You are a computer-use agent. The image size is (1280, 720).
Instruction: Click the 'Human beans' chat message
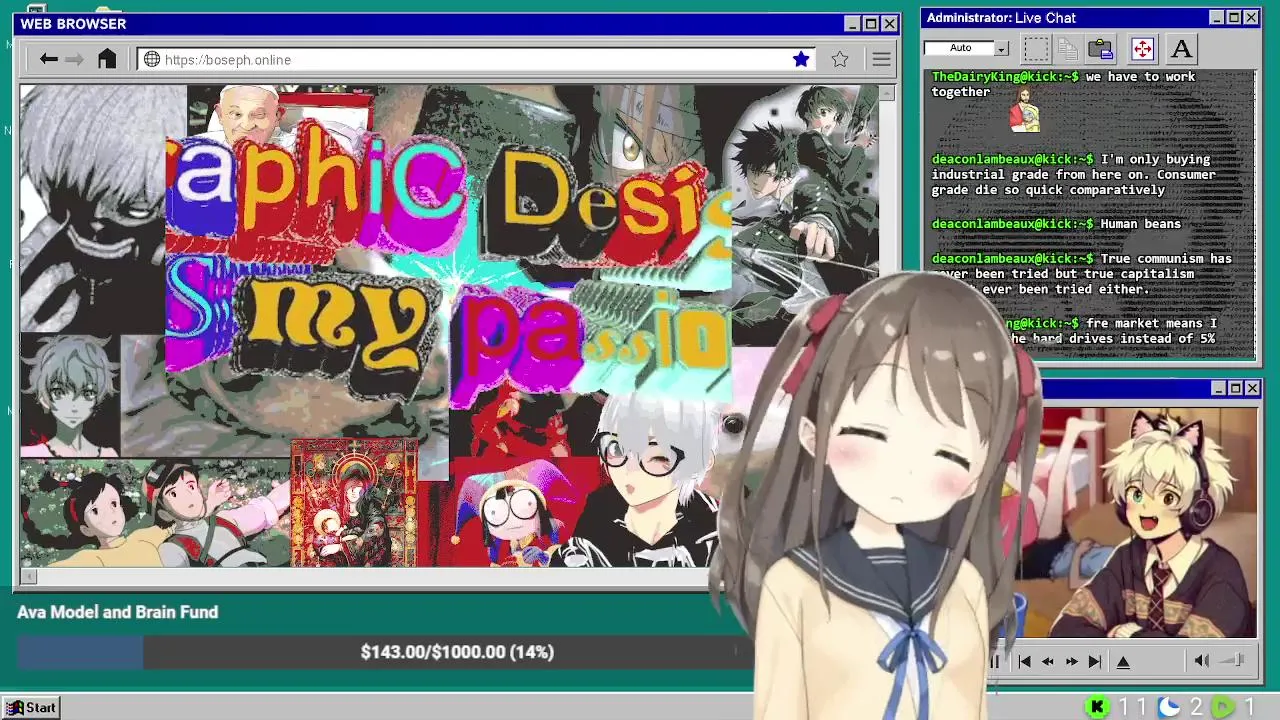coord(1140,224)
